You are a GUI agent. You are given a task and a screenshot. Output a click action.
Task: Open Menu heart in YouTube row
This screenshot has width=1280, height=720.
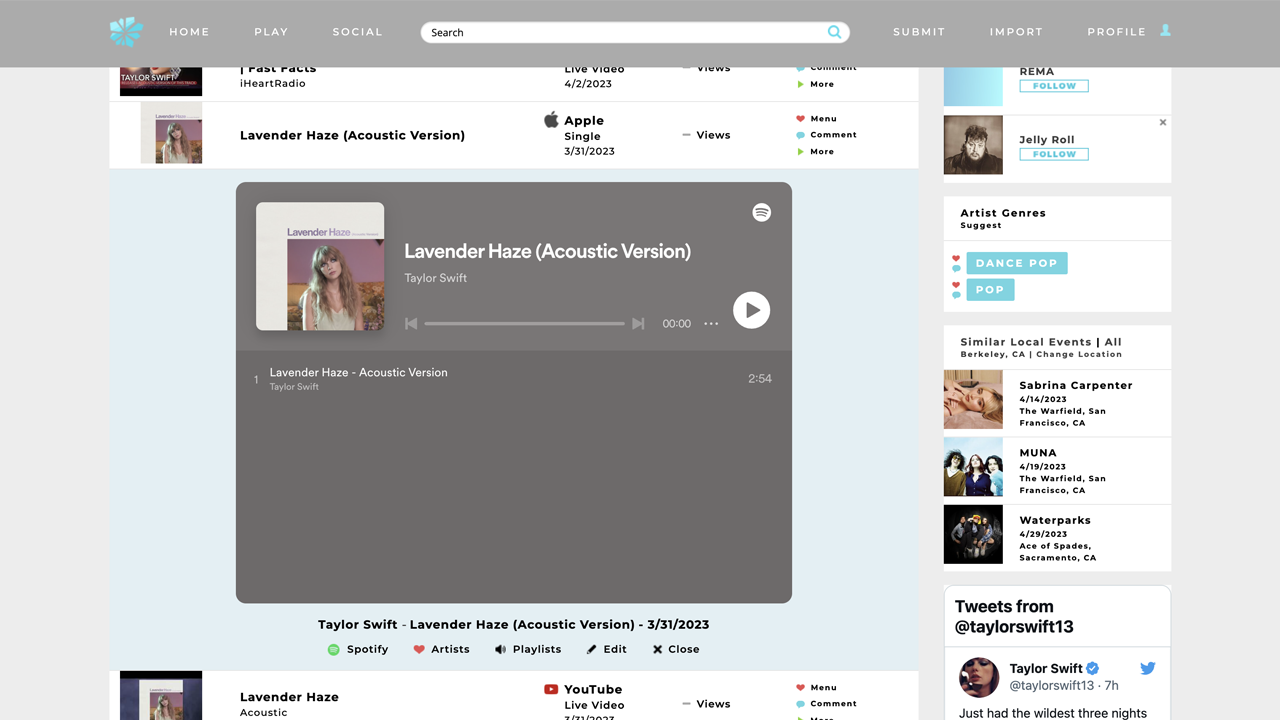tap(817, 688)
